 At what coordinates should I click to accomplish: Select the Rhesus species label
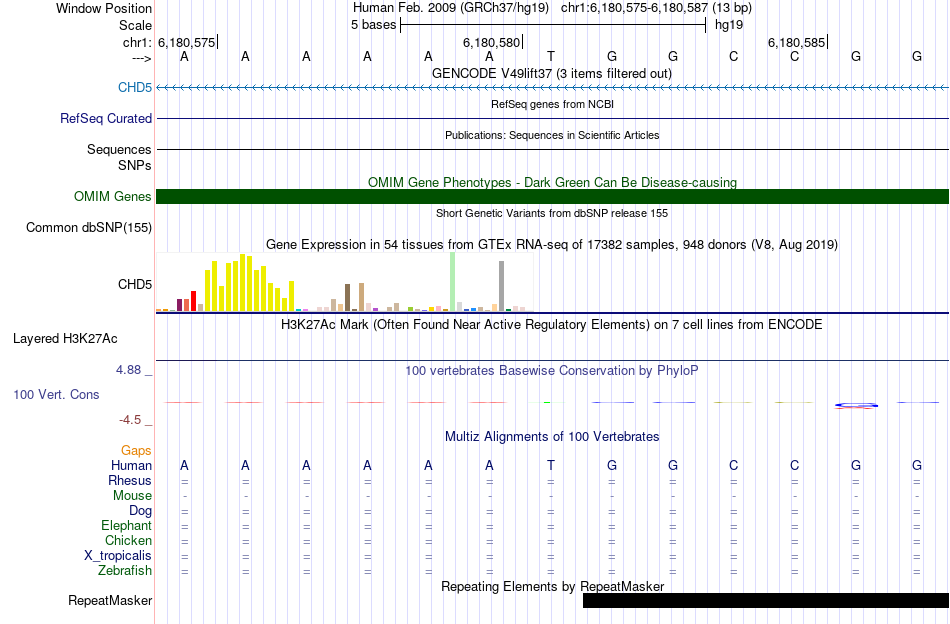pyautogui.click(x=130, y=480)
